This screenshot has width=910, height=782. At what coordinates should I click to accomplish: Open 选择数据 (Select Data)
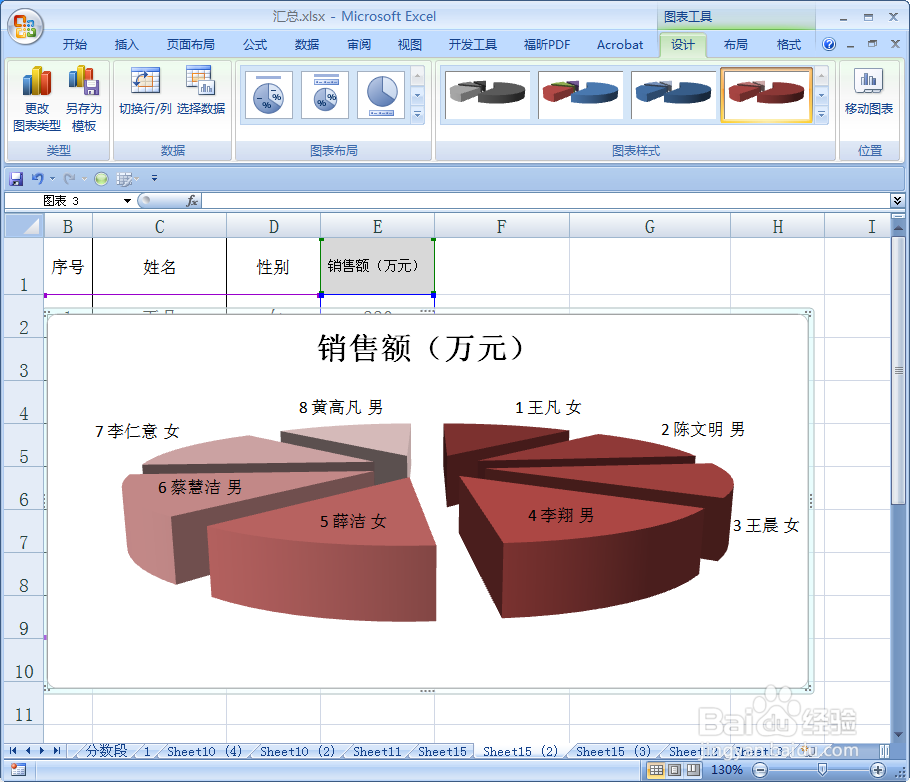[x=201, y=91]
